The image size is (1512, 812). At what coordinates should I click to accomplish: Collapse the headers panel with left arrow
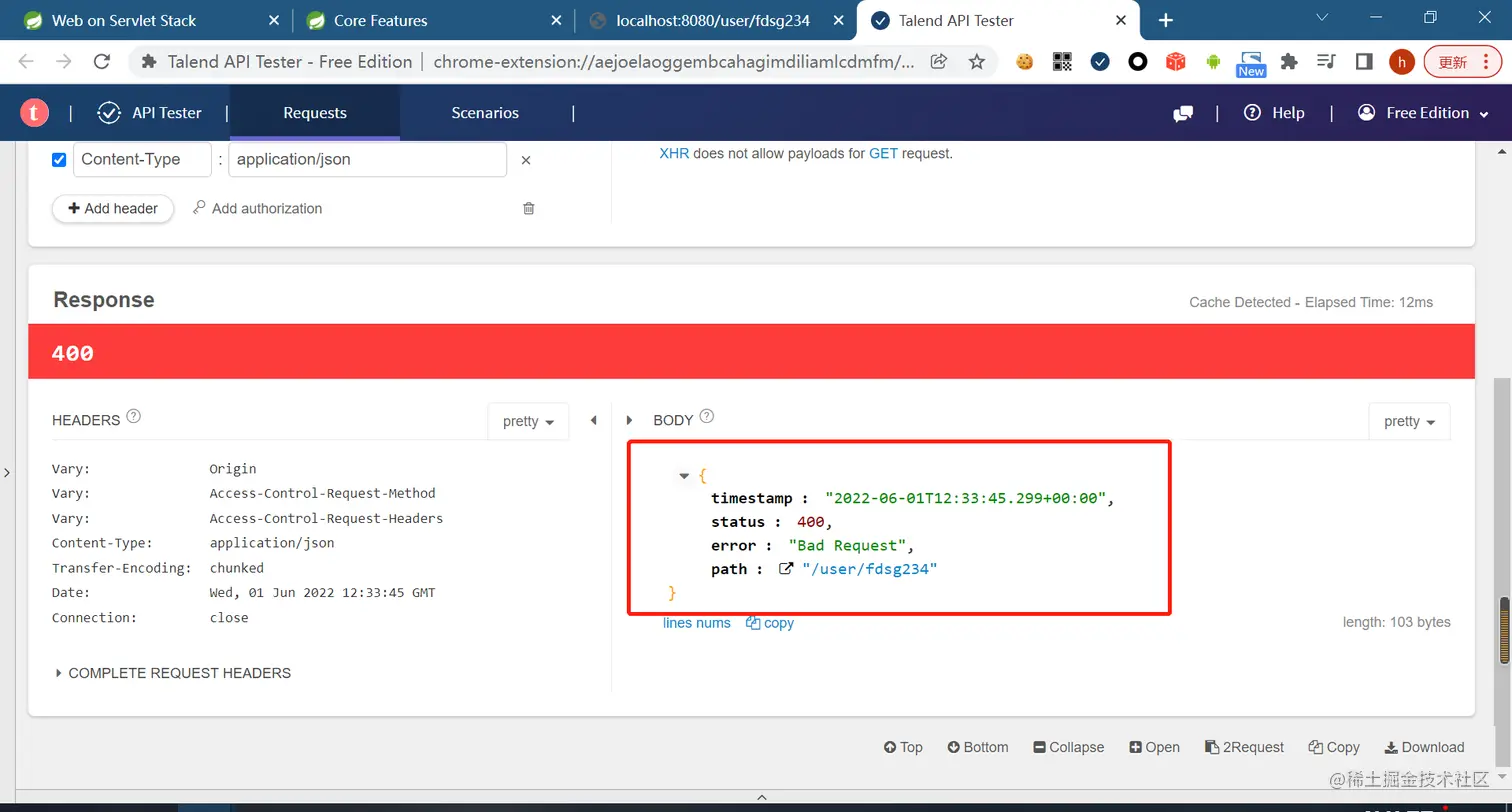point(593,421)
